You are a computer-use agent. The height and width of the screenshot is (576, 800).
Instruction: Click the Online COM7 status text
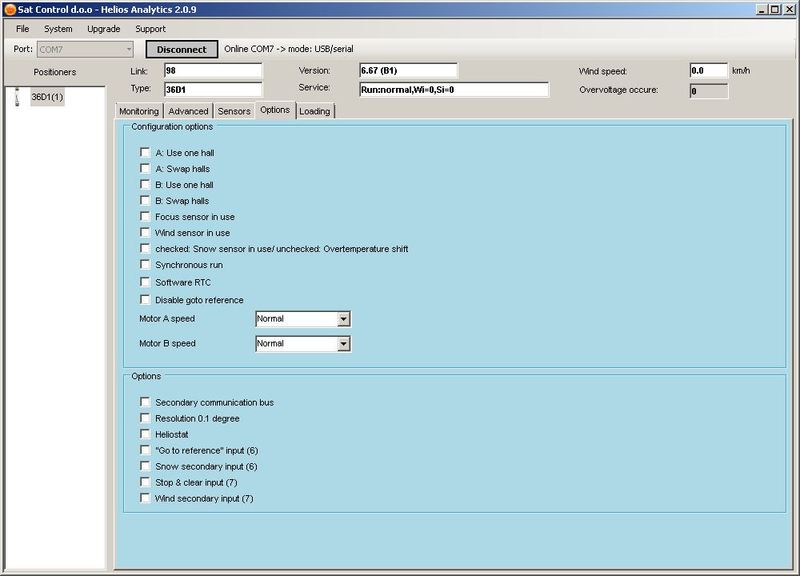[x=289, y=49]
